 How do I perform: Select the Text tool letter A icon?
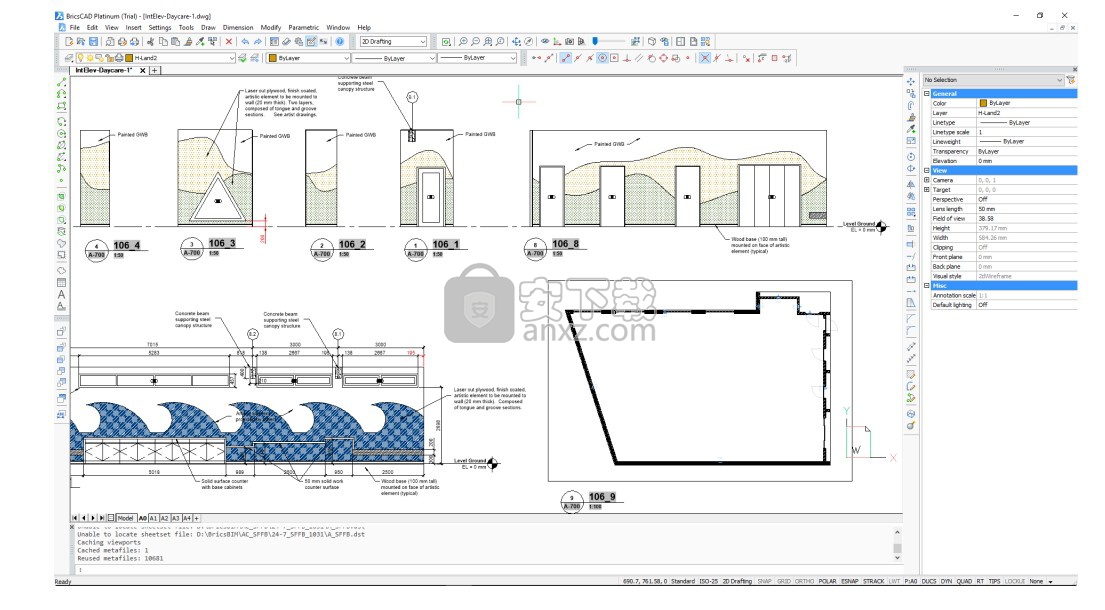pos(61,294)
